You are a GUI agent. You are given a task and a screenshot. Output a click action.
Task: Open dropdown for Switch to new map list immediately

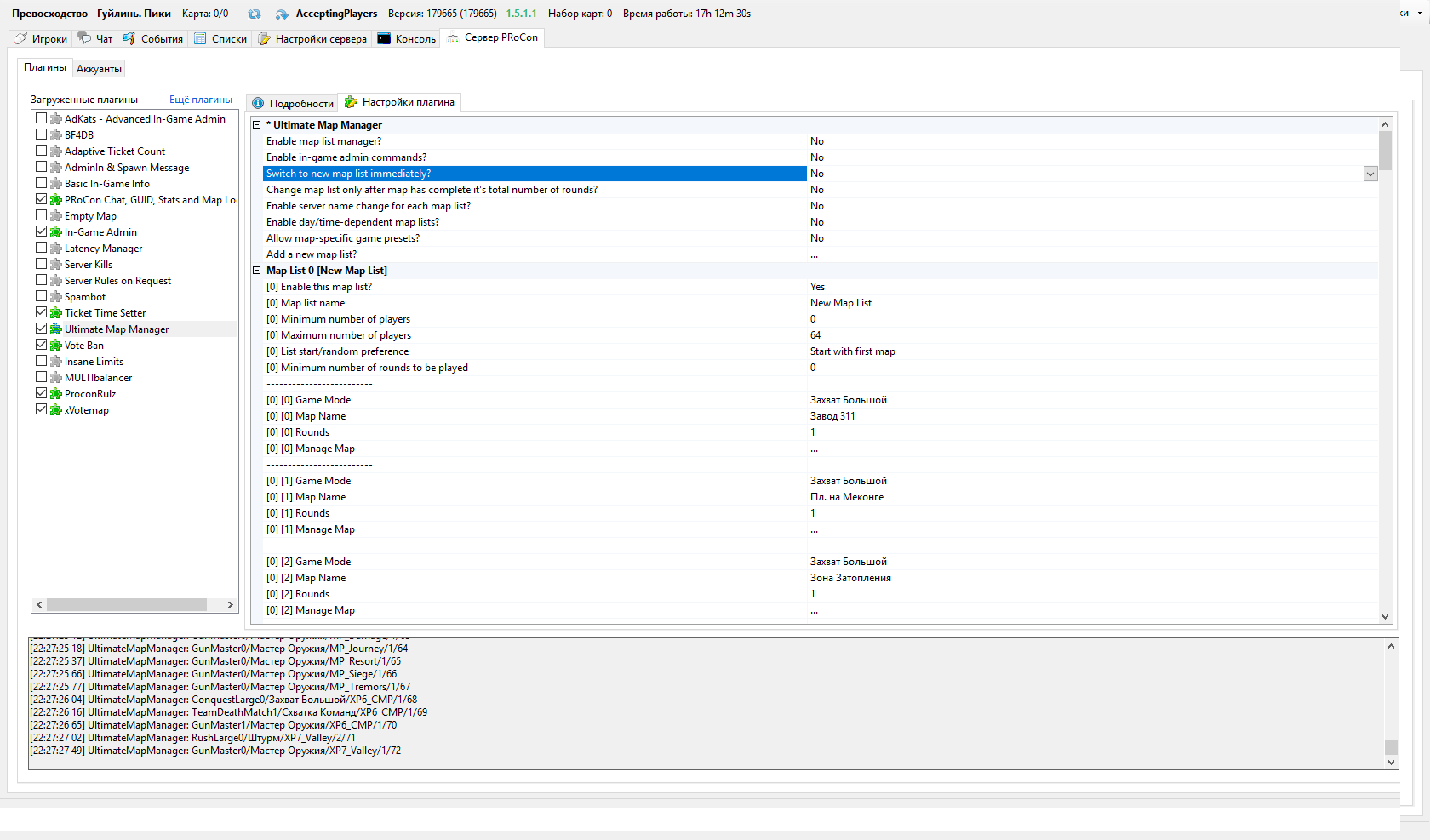coord(1370,174)
